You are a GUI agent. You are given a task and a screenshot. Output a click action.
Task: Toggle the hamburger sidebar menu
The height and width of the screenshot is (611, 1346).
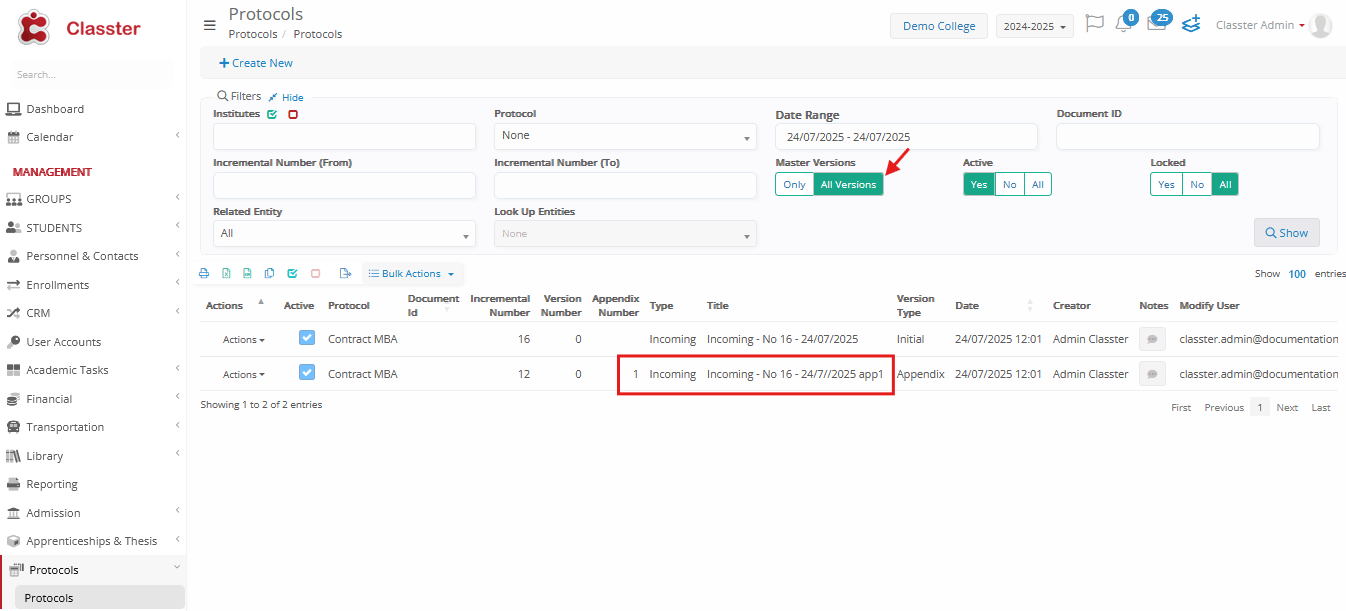click(x=209, y=25)
